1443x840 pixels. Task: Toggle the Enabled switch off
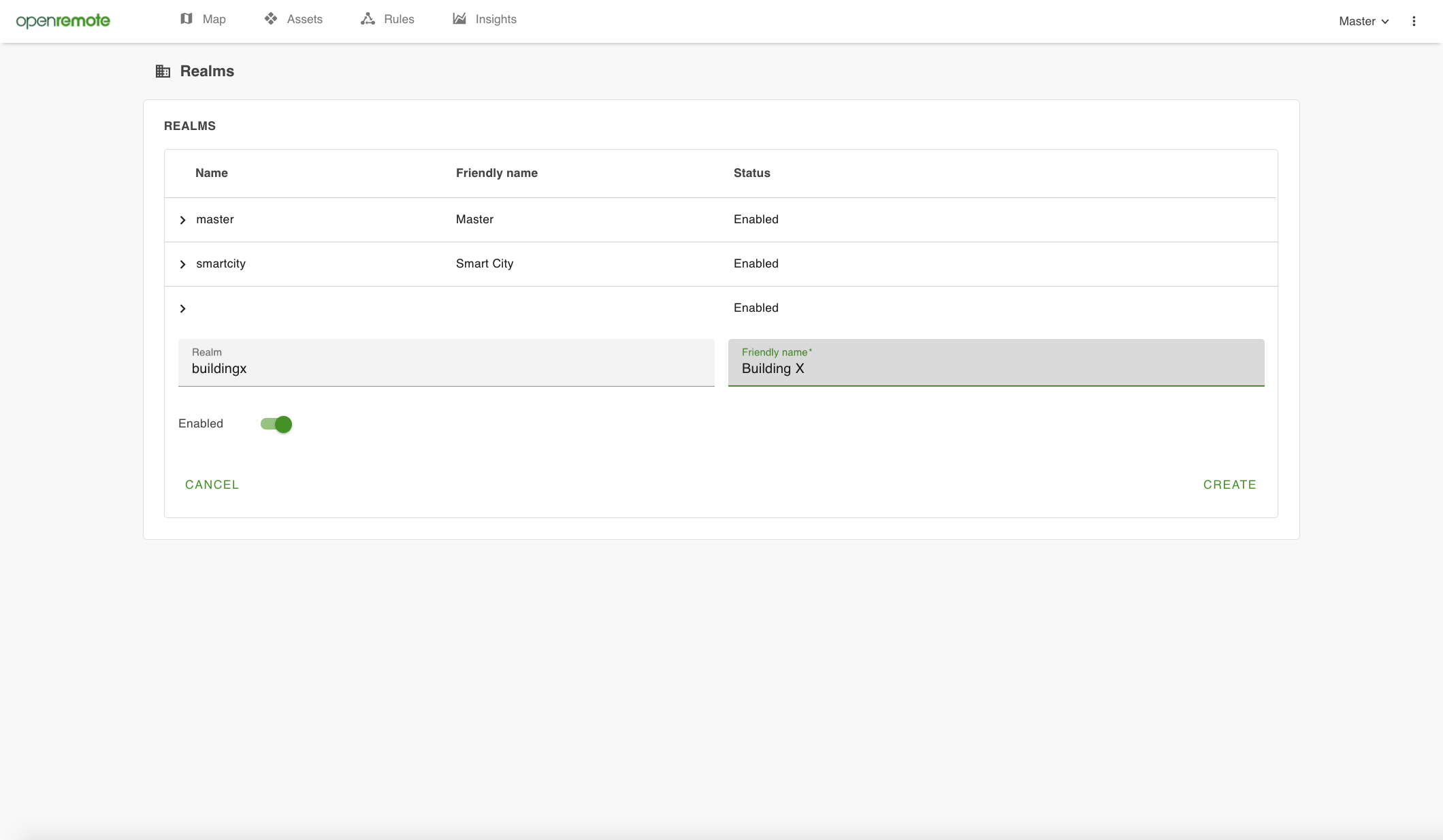(x=276, y=424)
